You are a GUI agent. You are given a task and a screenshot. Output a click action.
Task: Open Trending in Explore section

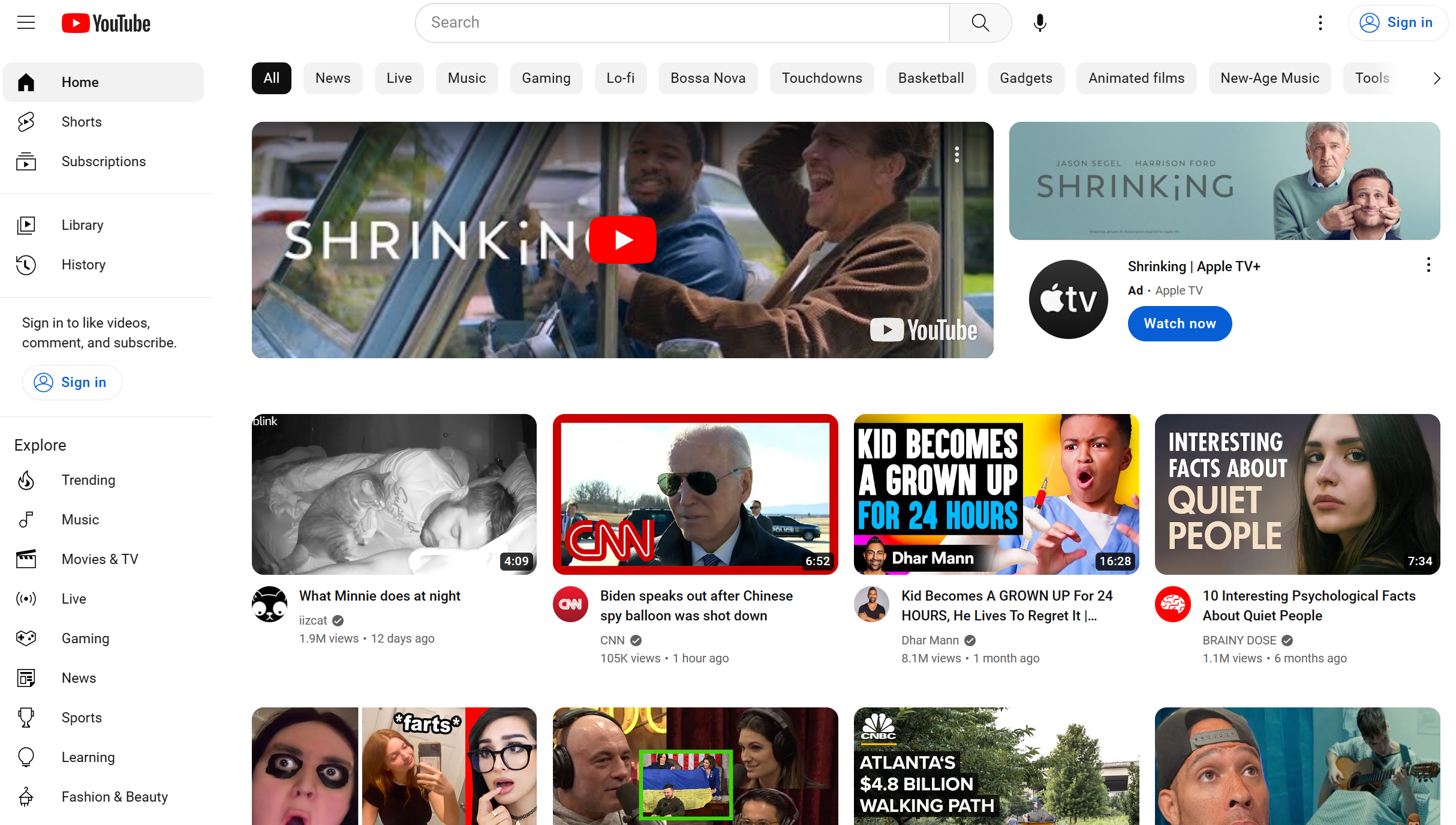click(88, 480)
